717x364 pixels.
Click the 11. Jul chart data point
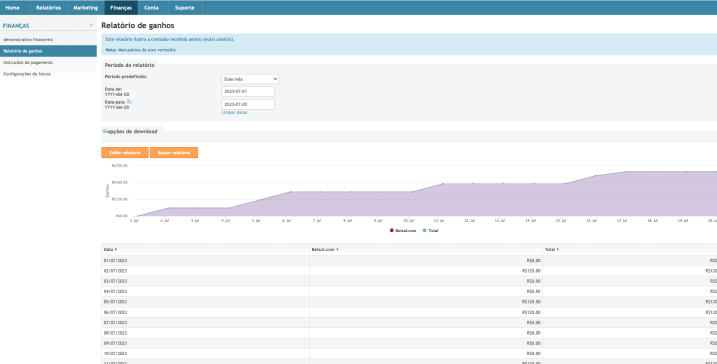pos(443,184)
